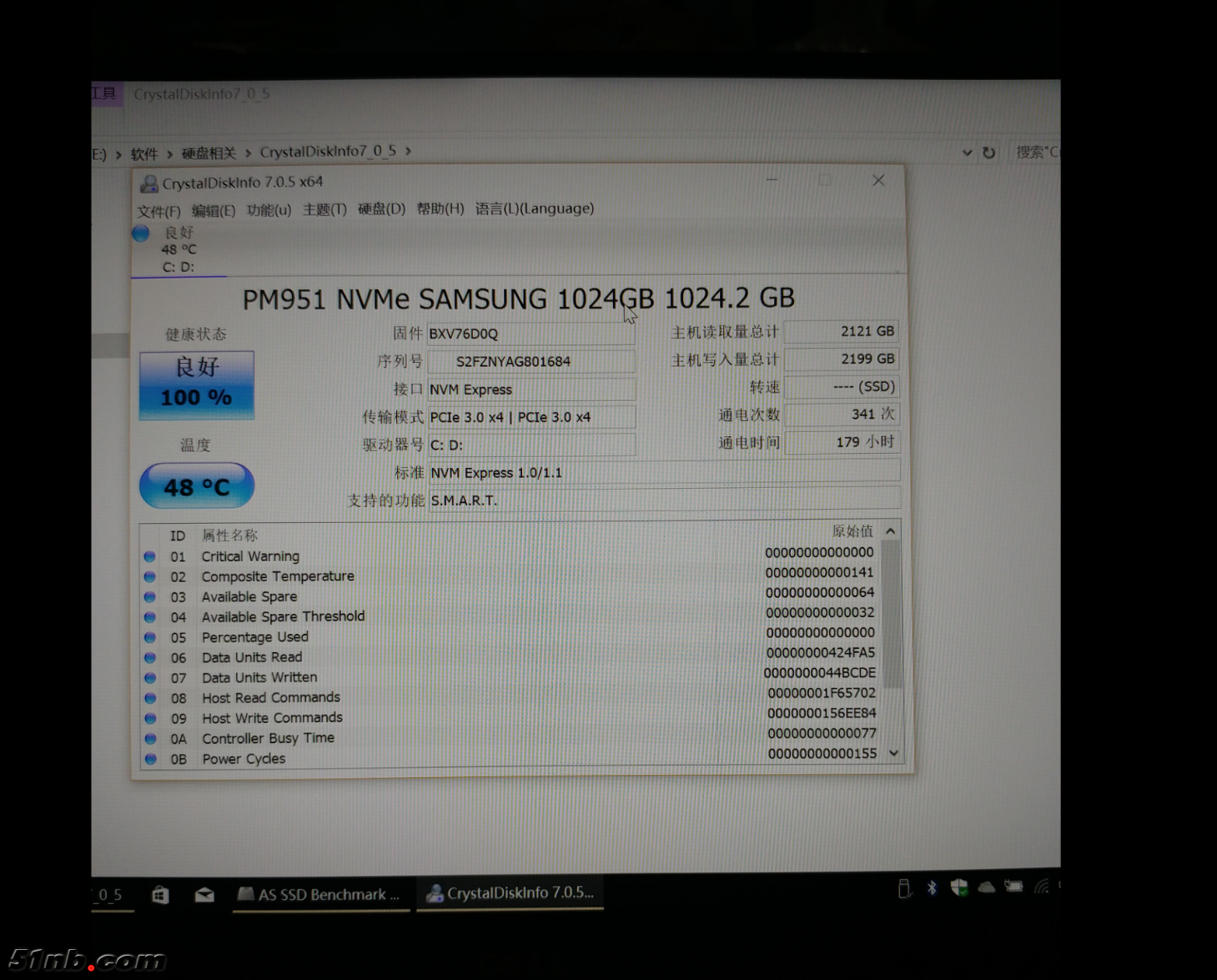Screen dimensions: 1217x980
Task: Click the SMART list scroll down arrow
Action: tap(893, 752)
